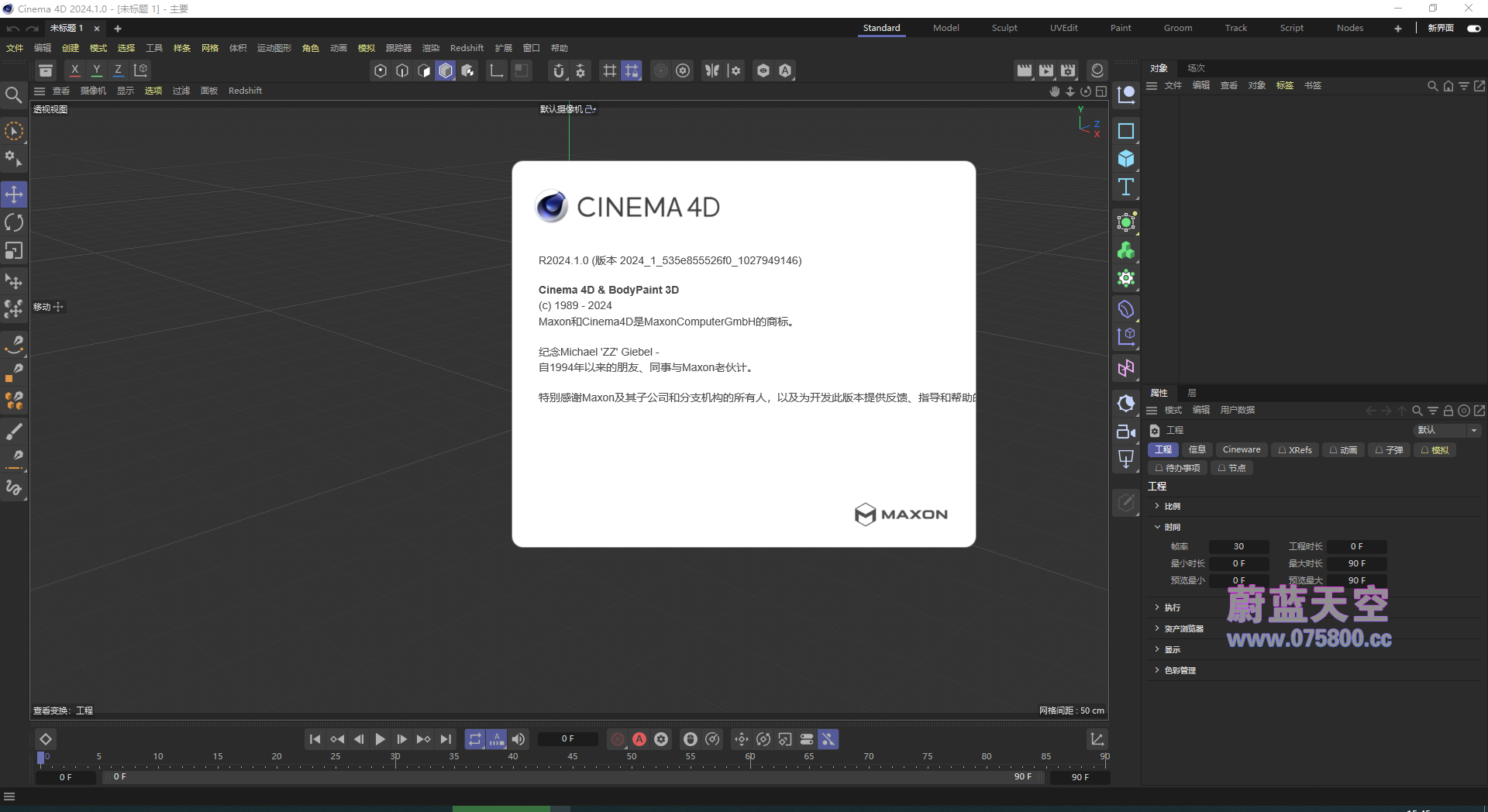
Task: Open the project asset folder icon
Action: click(x=46, y=71)
